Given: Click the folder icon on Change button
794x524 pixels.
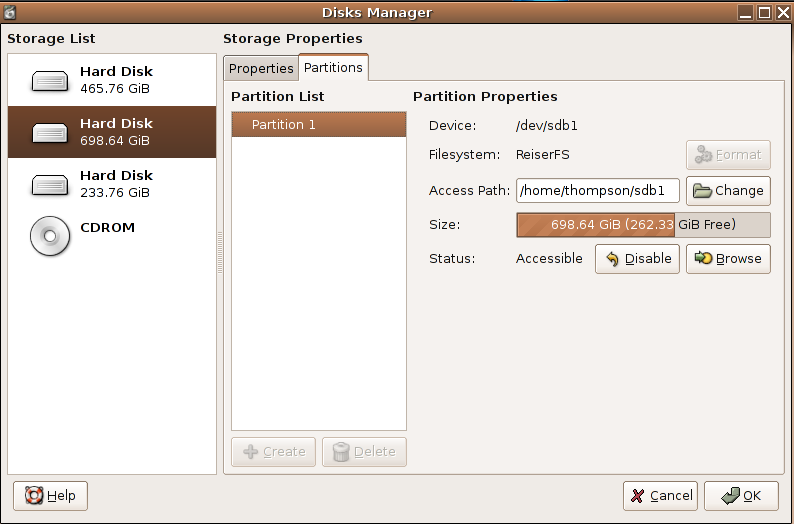Looking at the screenshot, I should point(702,191).
